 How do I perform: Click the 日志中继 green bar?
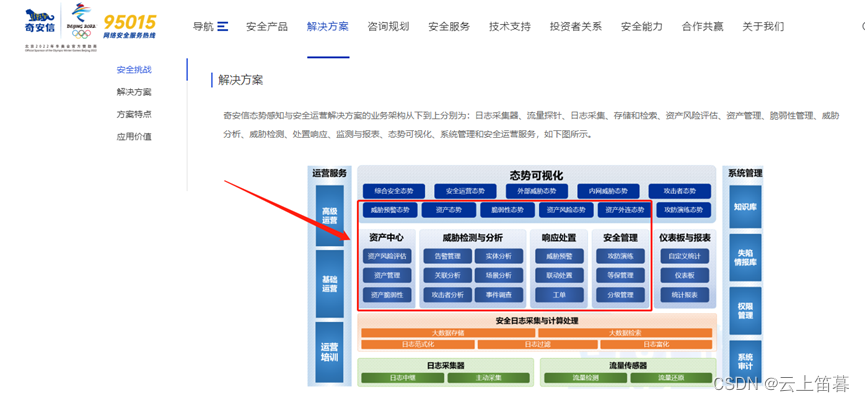[403, 378]
